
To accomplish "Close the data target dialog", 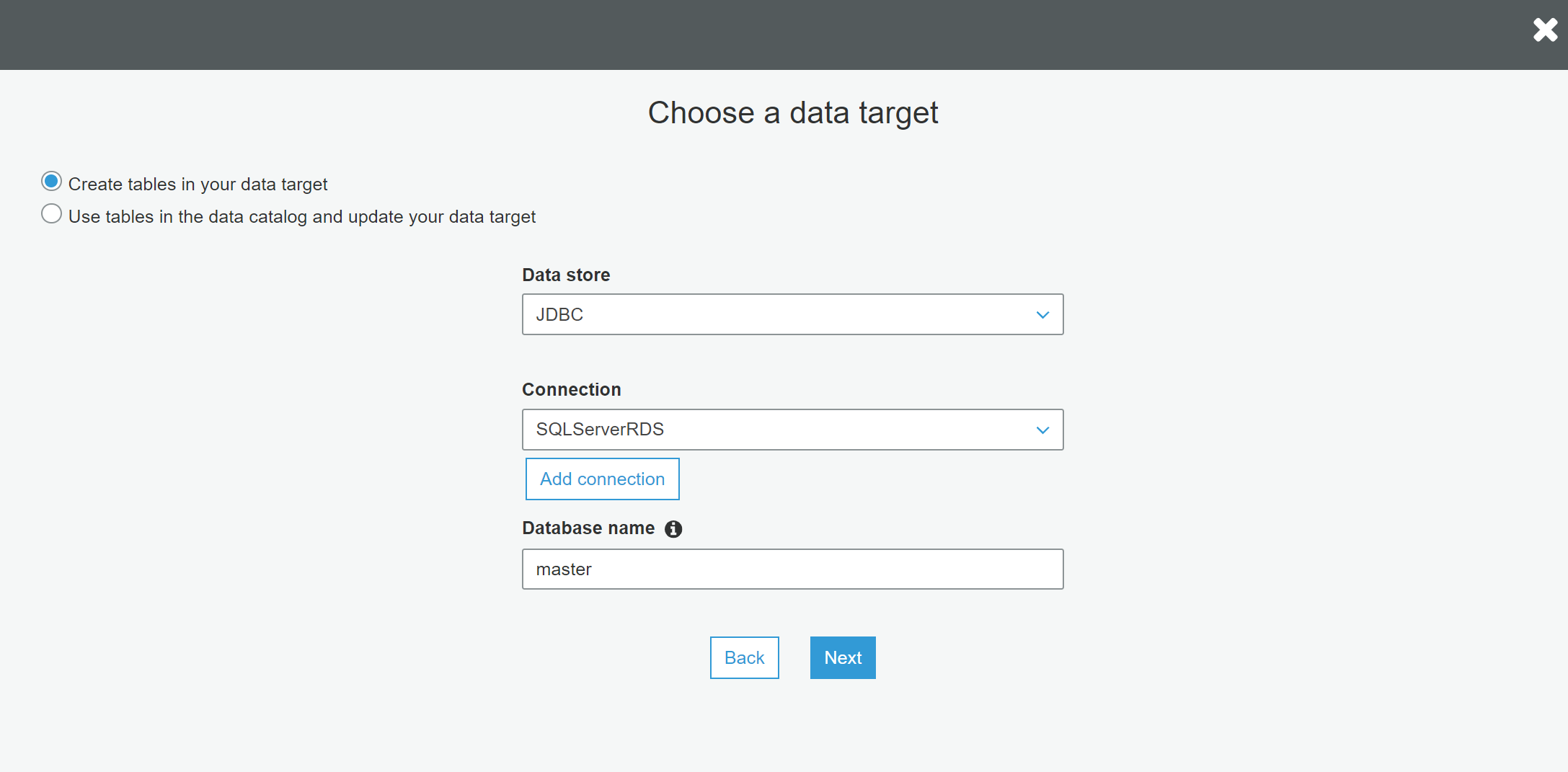I will click(1545, 30).
